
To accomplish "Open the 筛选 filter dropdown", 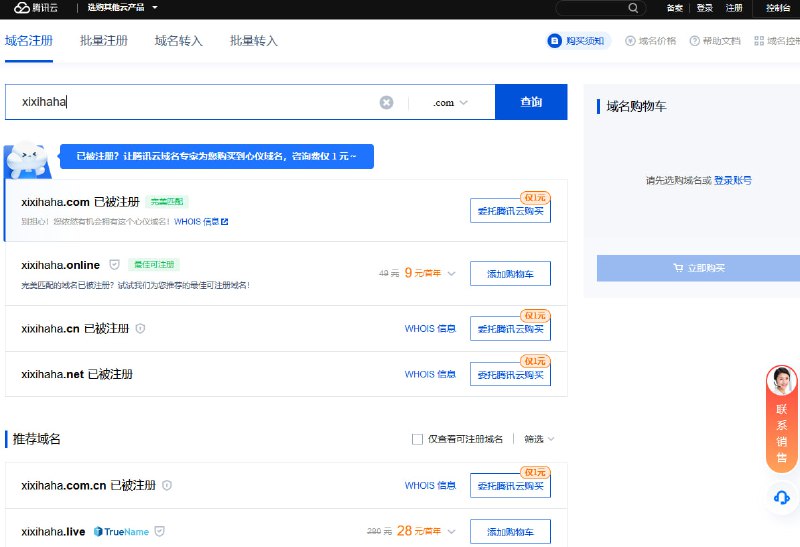I will point(539,439).
